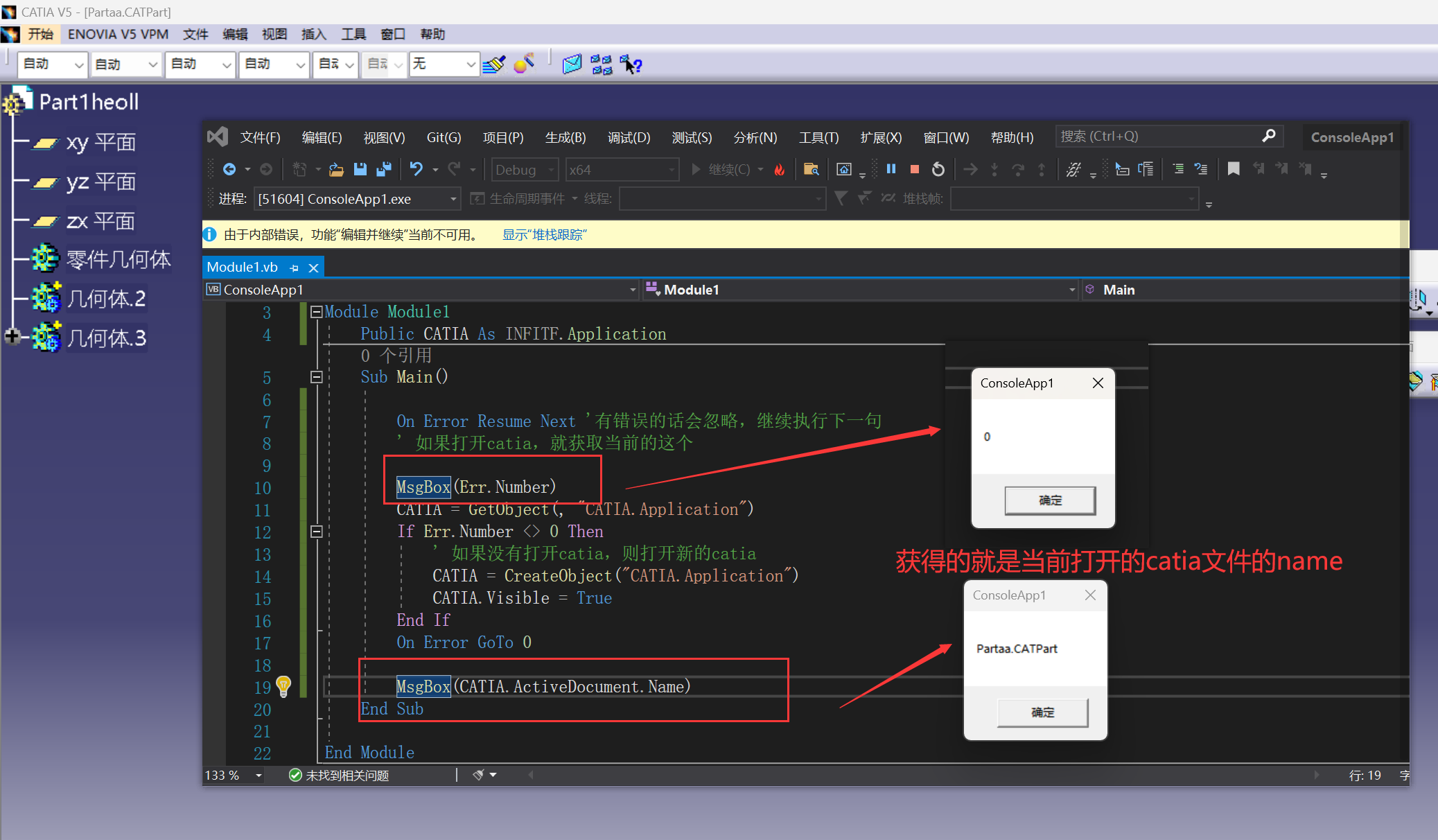Viewport: 1438px width, 840px height.
Task: Click the navigate backward arrow in Visual Studio
Action: tap(229, 170)
